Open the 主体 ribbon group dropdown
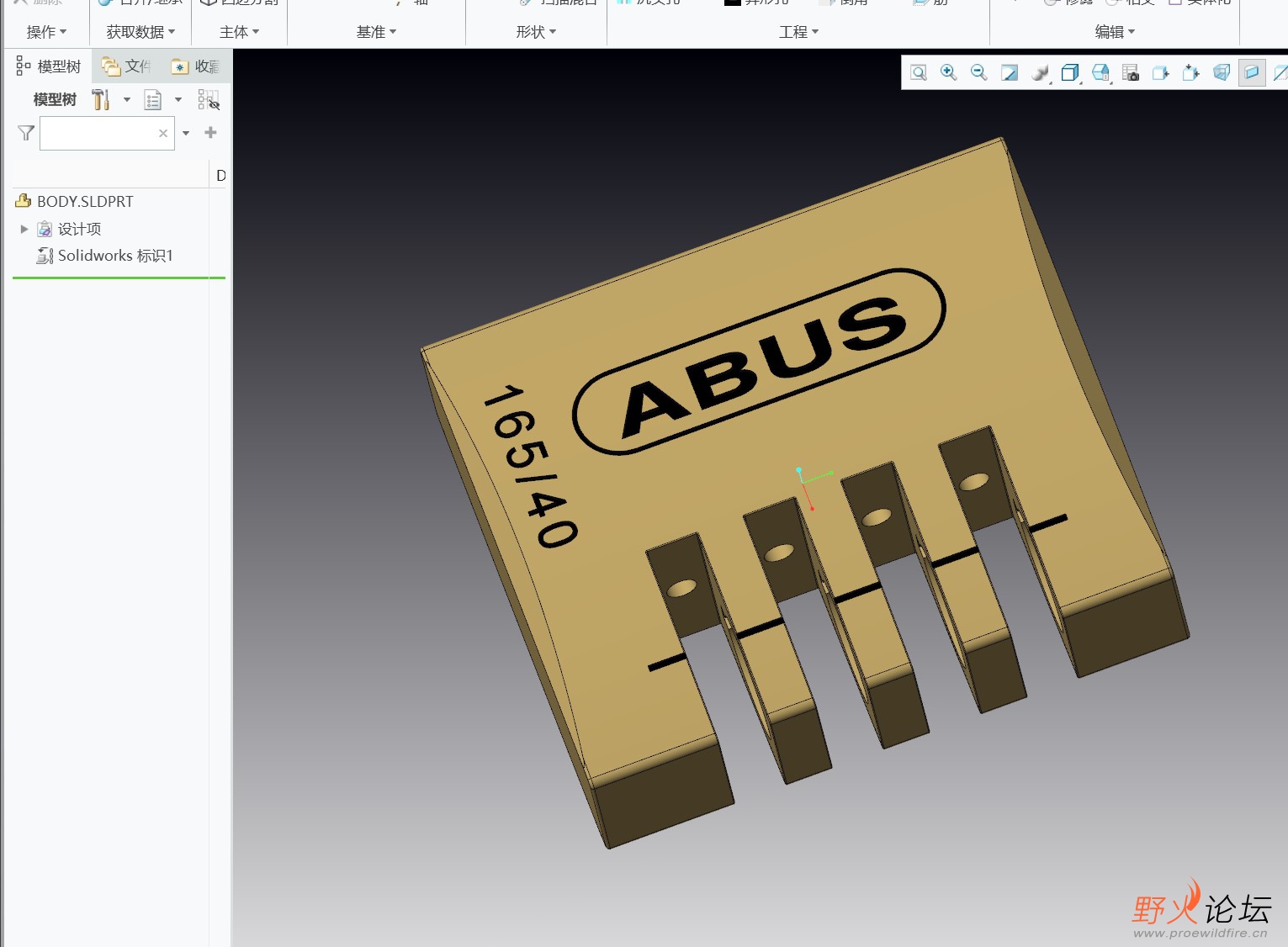 pos(239,32)
